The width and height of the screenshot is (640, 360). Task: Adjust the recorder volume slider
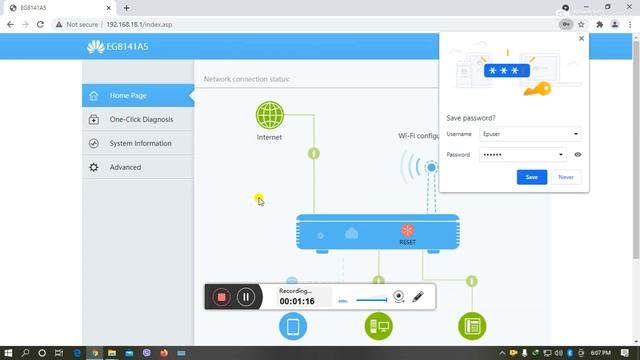coord(371,300)
